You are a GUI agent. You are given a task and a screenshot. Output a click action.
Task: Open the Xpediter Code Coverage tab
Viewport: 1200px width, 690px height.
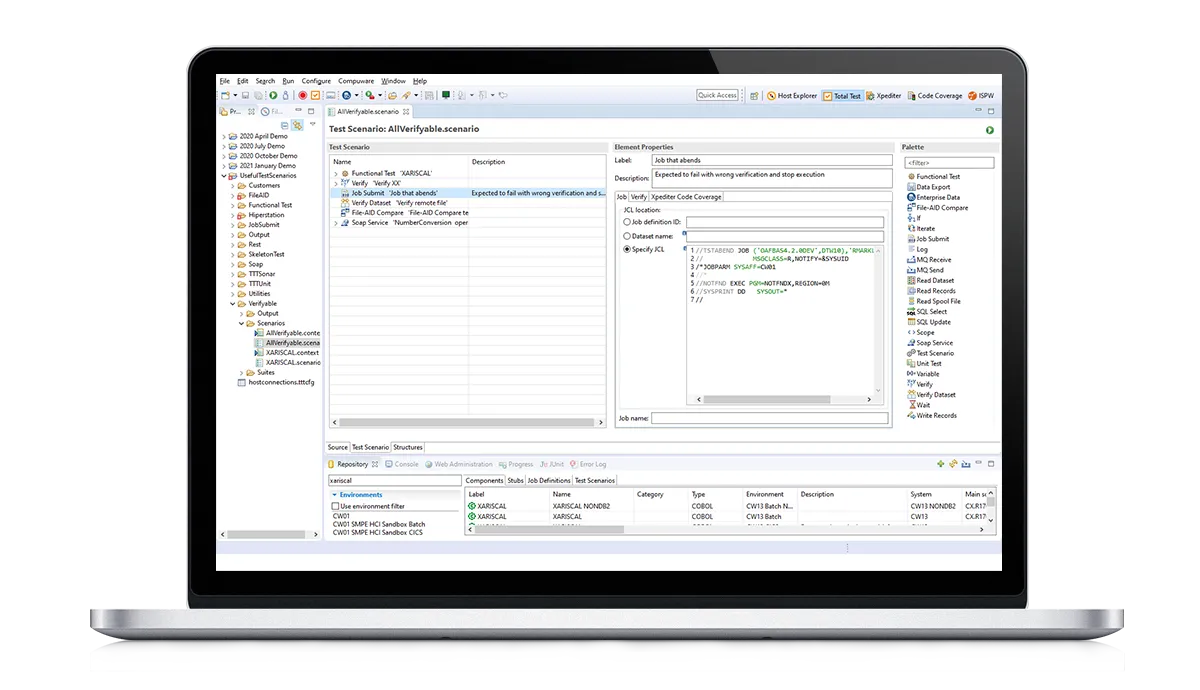click(686, 197)
